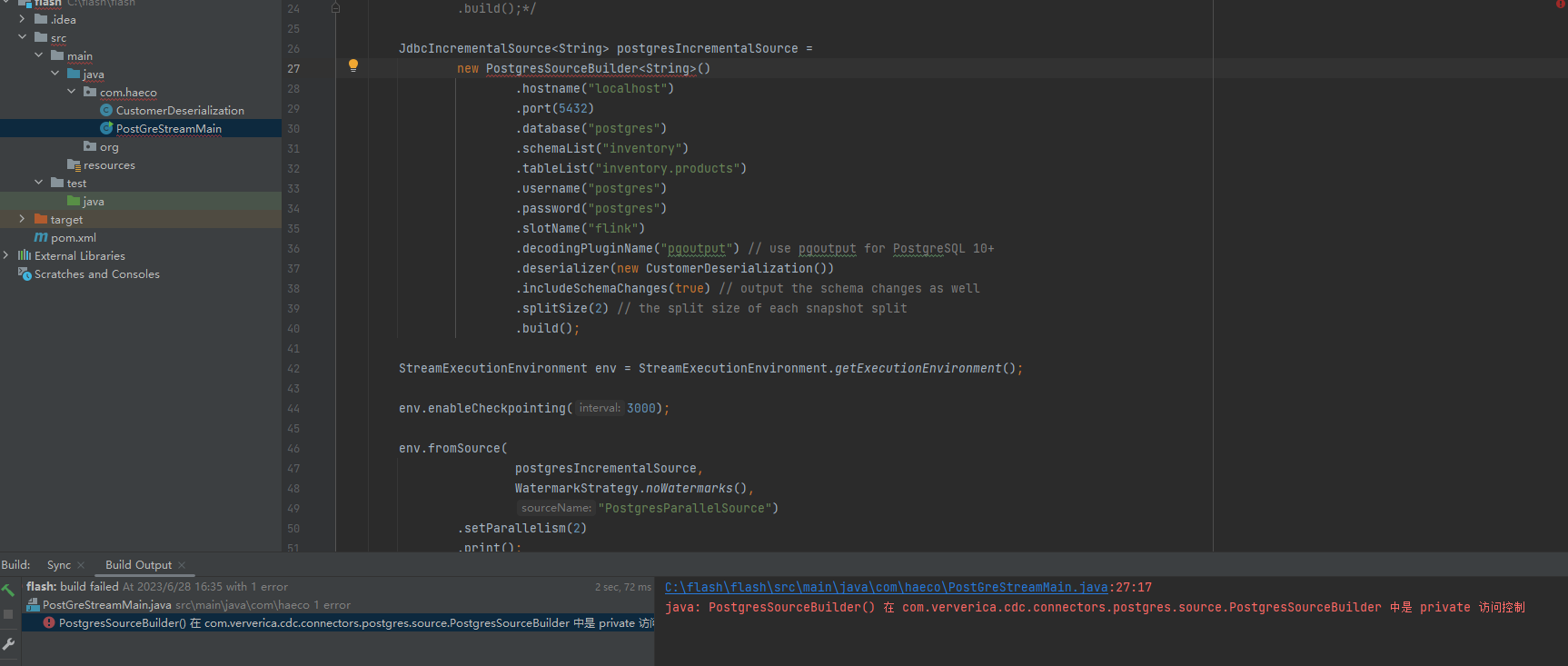Collapse the com.haeco package
1568x666 pixels.
pos(71,92)
